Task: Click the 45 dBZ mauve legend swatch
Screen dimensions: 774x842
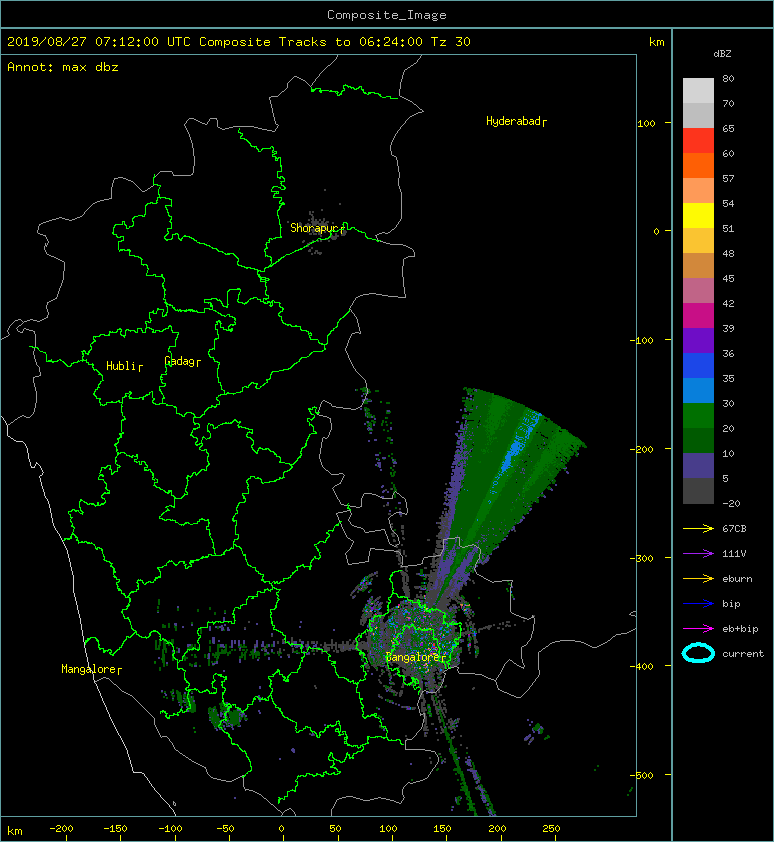Action: 698,290
